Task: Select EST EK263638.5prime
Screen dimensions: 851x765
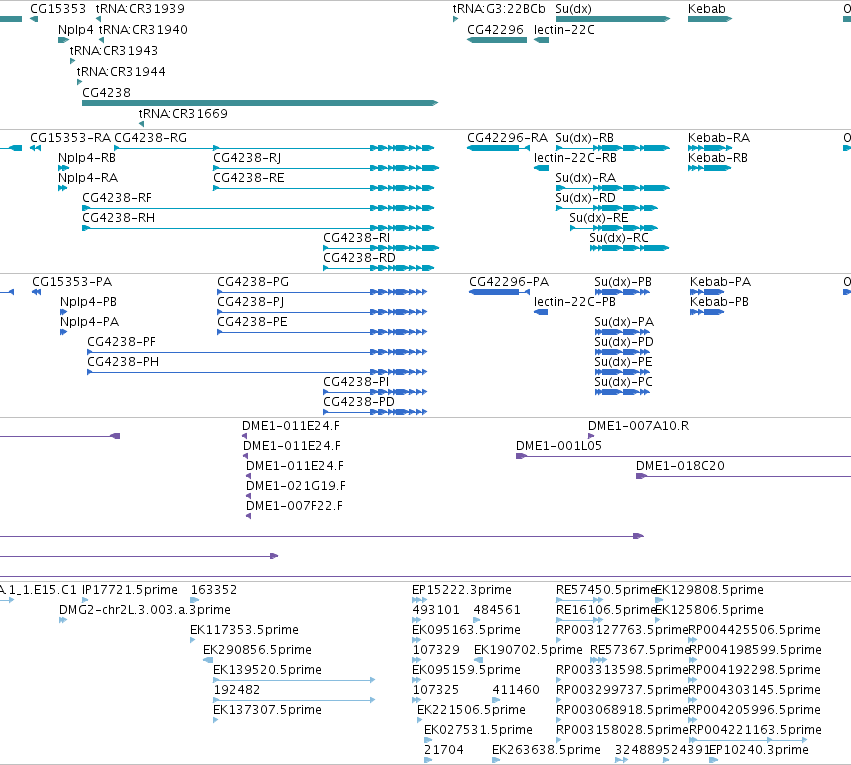Action: point(547,750)
